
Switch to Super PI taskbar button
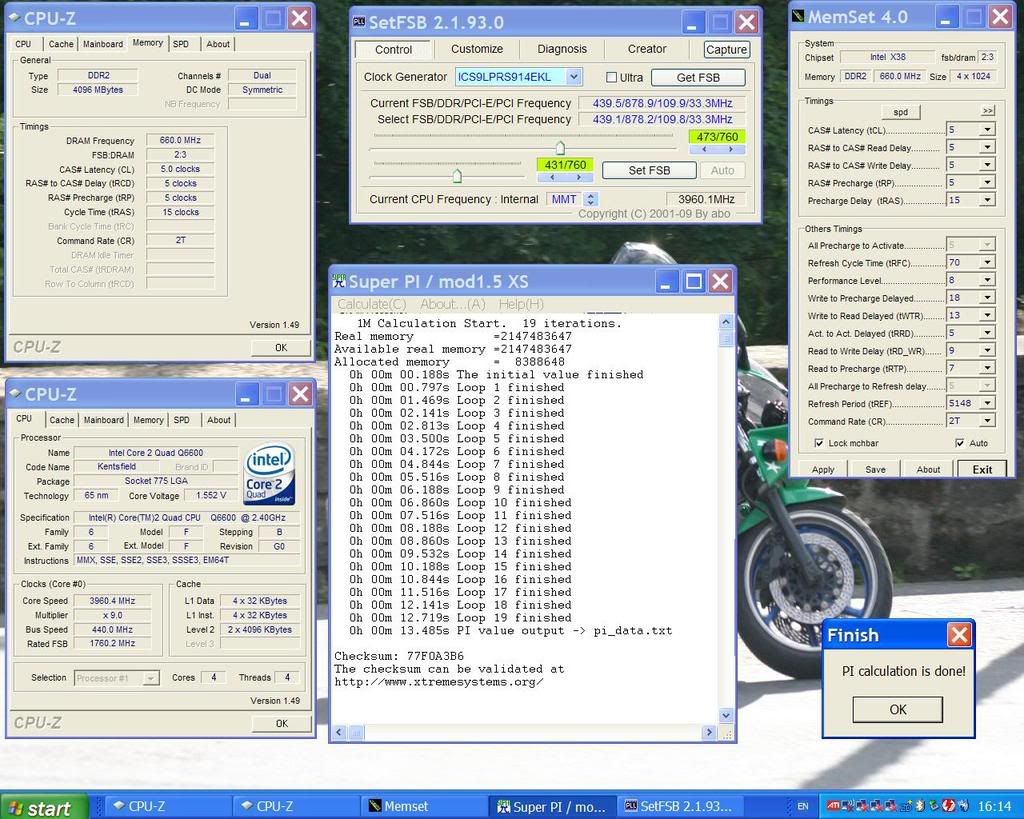click(552, 807)
